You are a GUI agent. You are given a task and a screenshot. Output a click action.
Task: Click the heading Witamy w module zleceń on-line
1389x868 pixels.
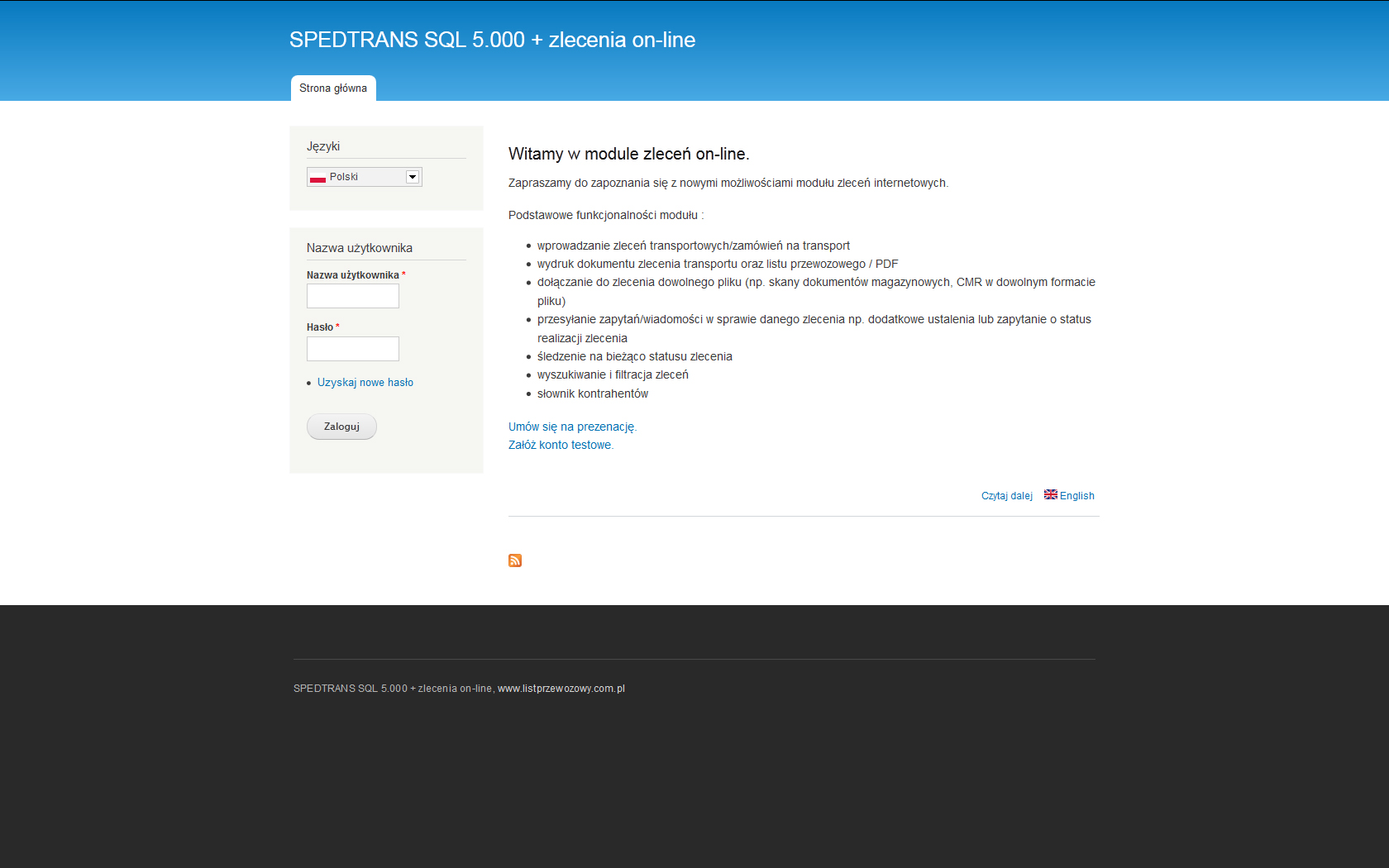pyautogui.click(x=629, y=154)
